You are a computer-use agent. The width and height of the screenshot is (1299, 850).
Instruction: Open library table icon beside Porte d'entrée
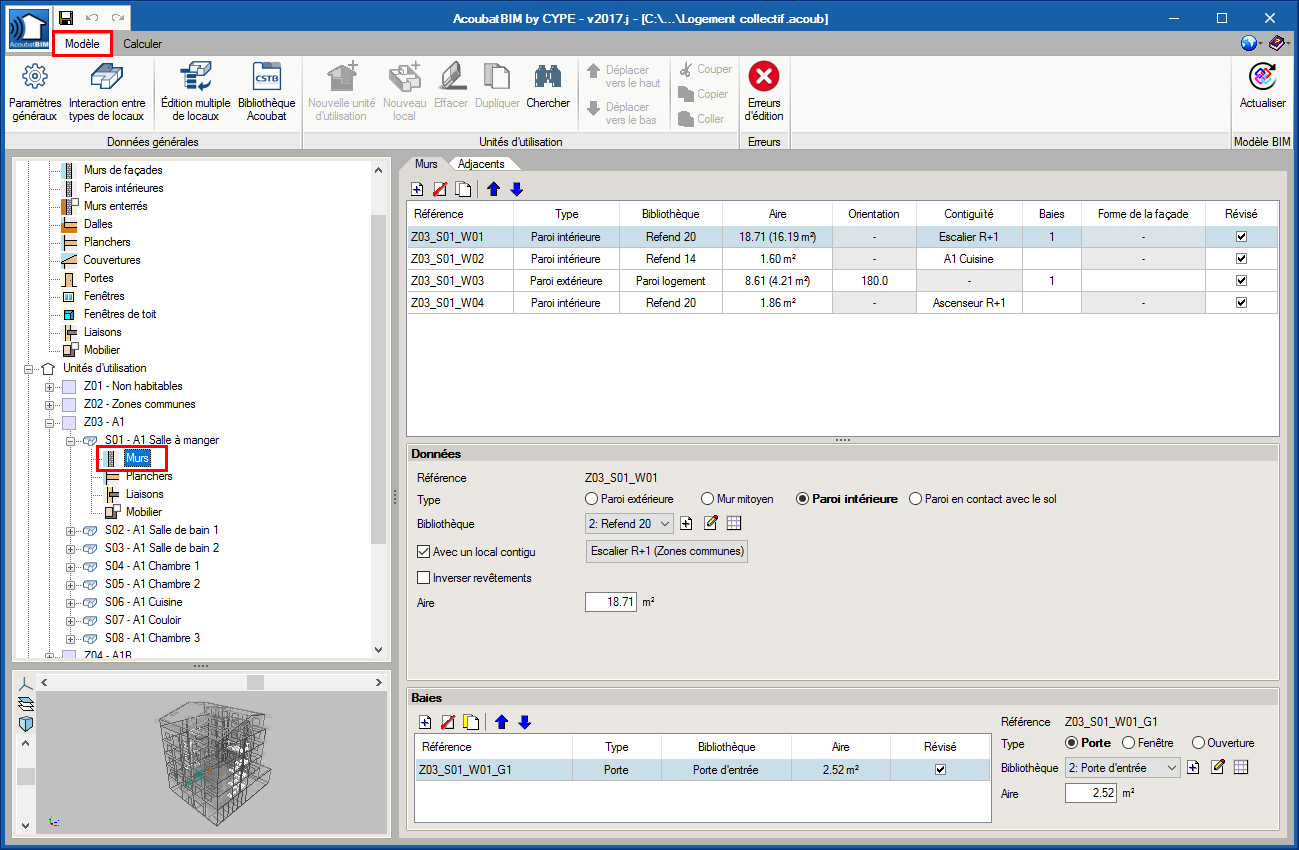[1241, 767]
